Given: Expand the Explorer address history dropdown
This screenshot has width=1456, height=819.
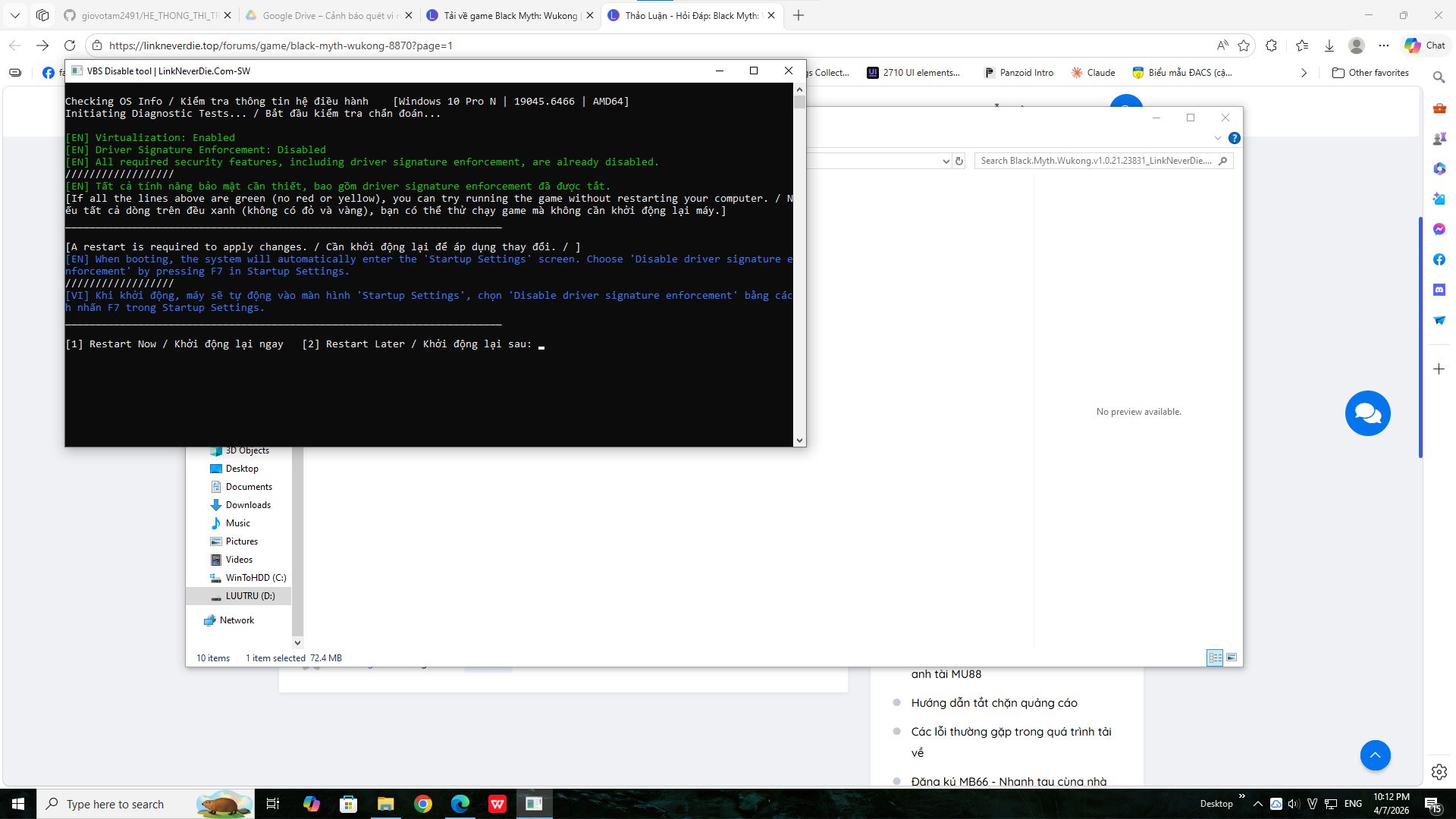Looking at the screenshot, I should click(x=946, y=161).
